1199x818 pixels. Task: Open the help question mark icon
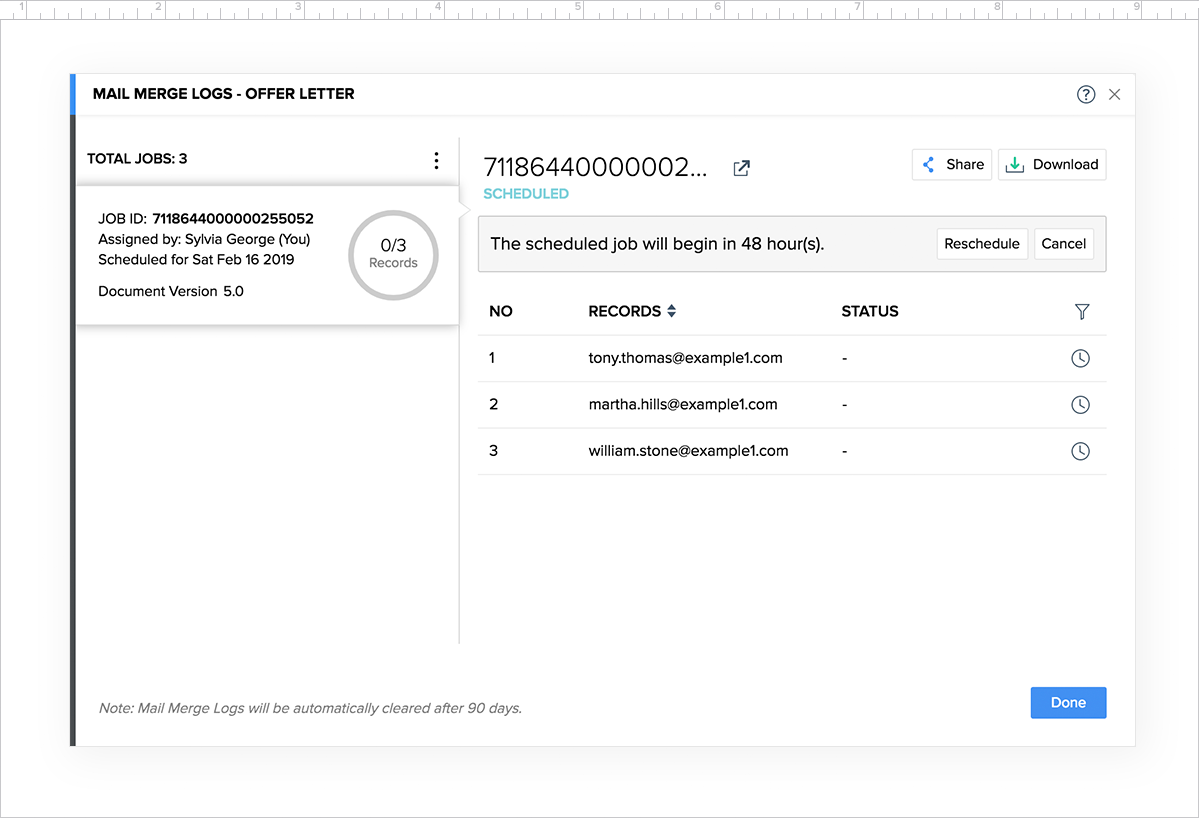pos(1086,94)
